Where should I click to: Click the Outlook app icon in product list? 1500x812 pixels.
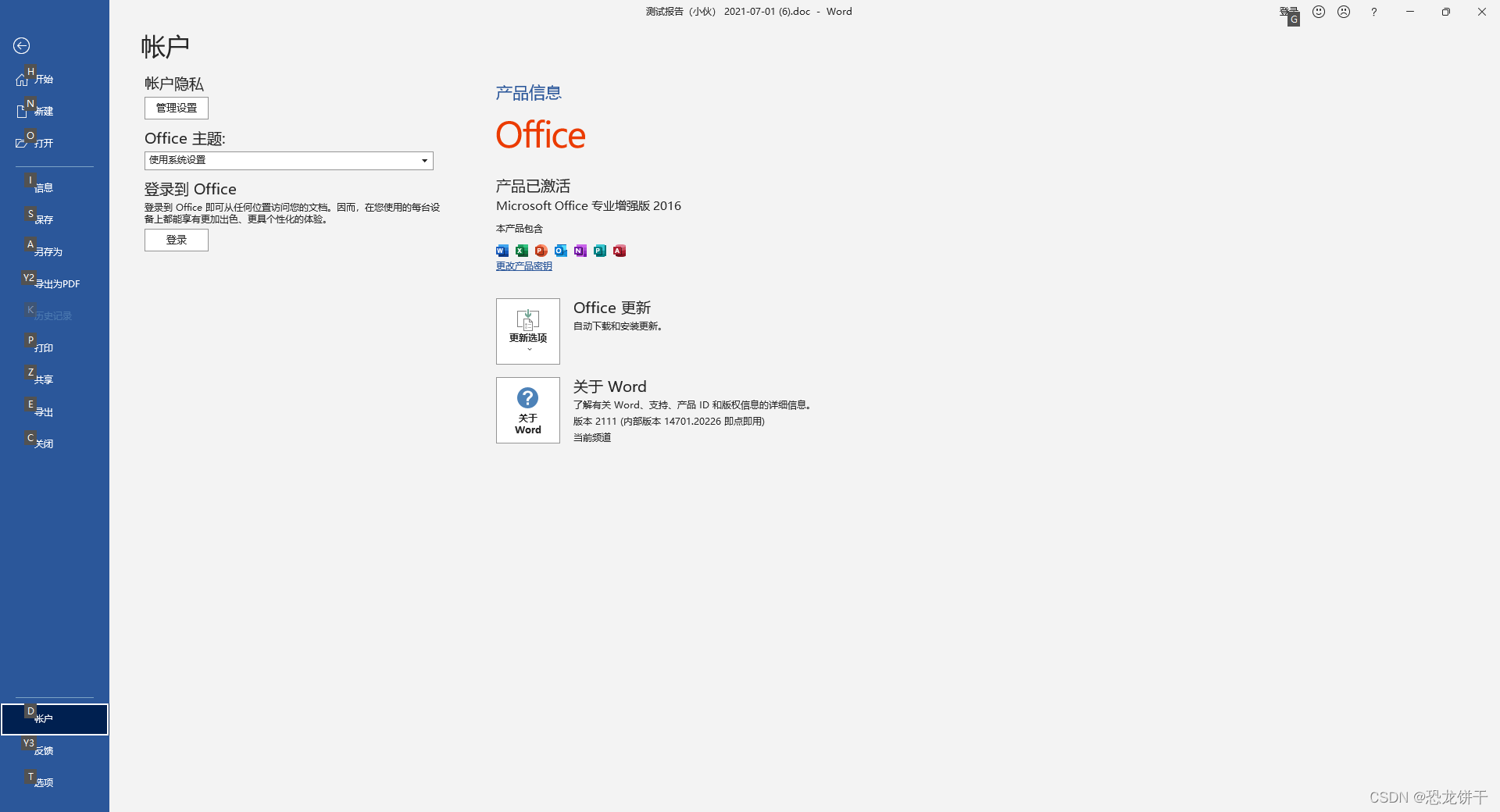pyautogui.click(x=561, y=251)
